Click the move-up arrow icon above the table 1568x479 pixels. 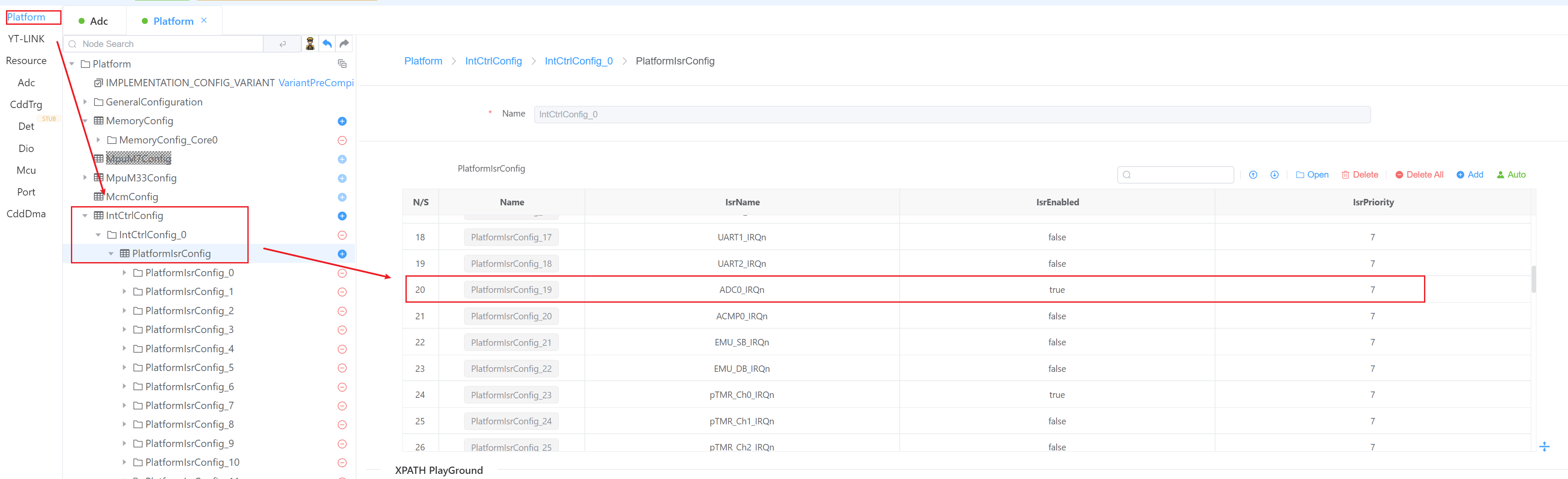coord(1253,175)
